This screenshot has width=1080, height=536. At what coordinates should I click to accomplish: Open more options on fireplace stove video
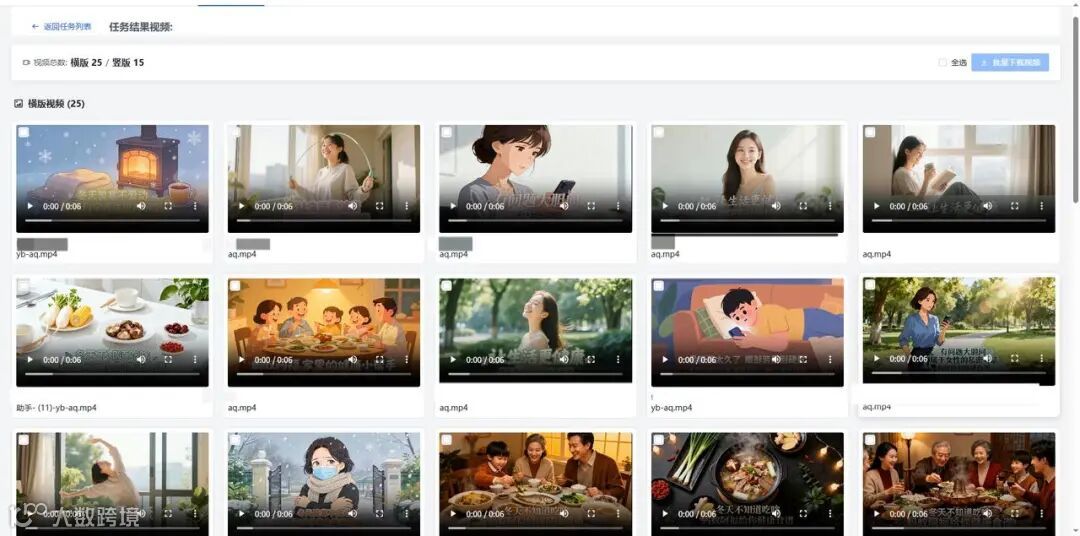click(x=195, y=206)
